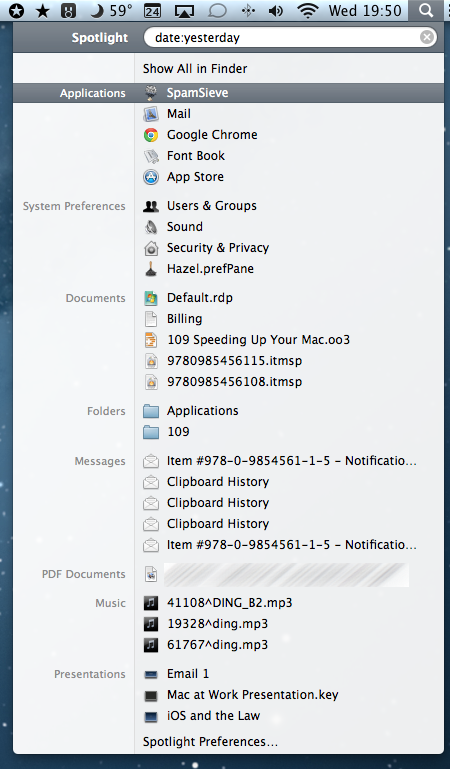Open the SpamSieve top result

pyautogui.click(x=228, y=93)
